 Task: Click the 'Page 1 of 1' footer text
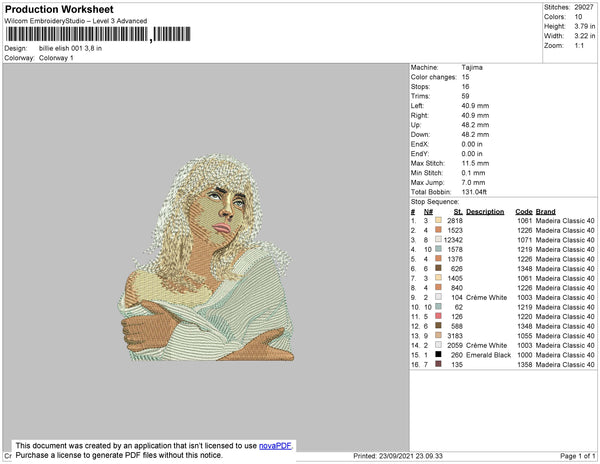[x=578, y=456]
